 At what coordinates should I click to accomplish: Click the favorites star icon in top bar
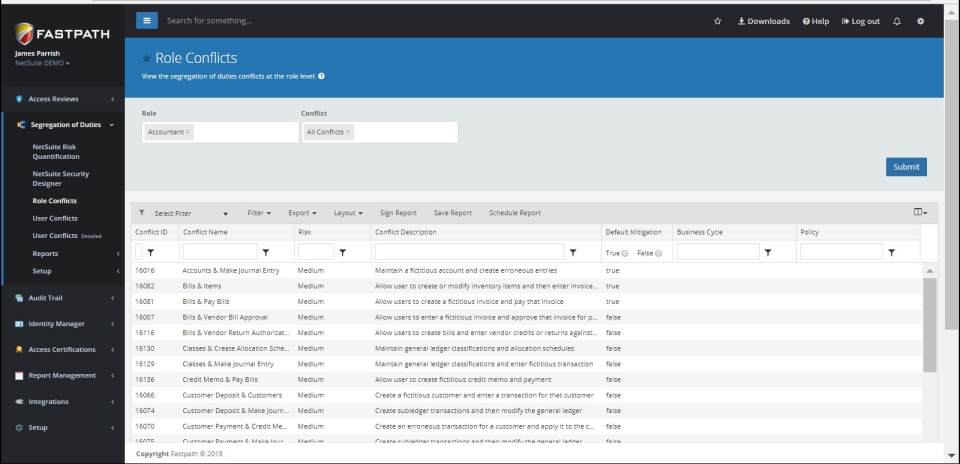pos(718,21)
